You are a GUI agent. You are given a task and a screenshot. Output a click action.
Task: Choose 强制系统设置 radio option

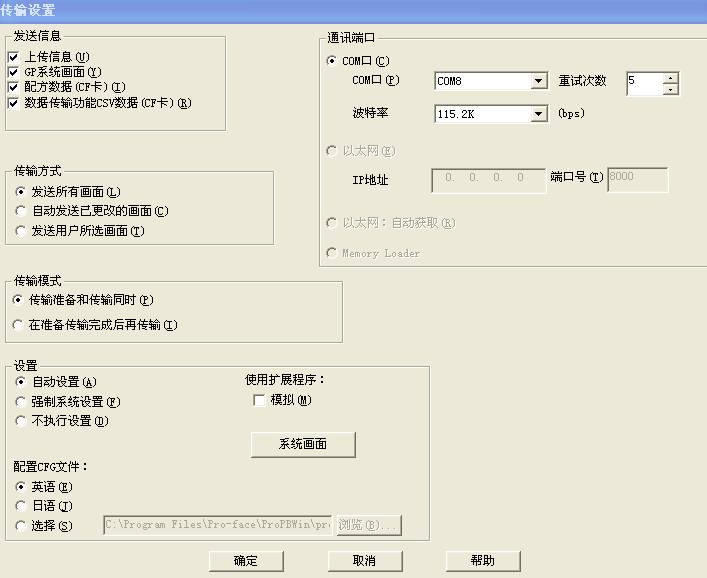point(22,402)
